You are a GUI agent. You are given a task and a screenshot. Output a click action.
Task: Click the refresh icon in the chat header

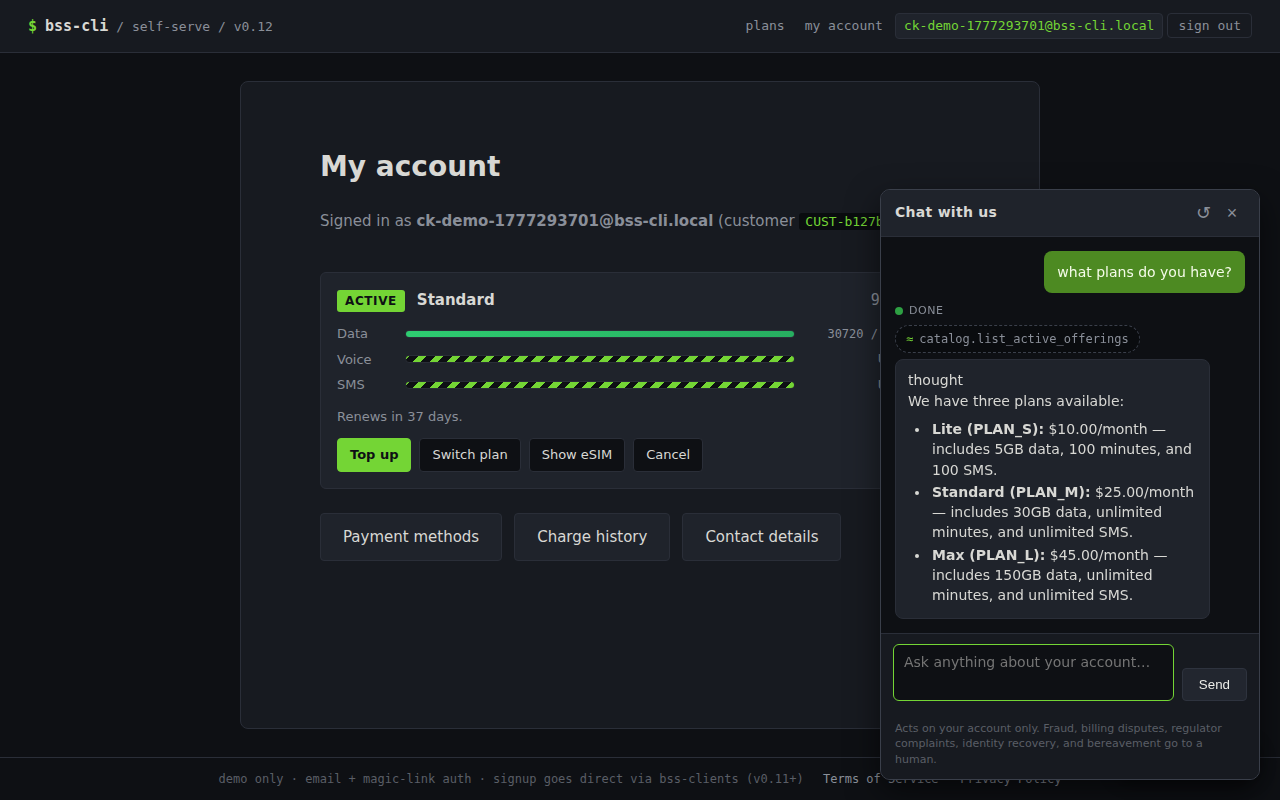pyautogui.click(x=1203, y=212)
